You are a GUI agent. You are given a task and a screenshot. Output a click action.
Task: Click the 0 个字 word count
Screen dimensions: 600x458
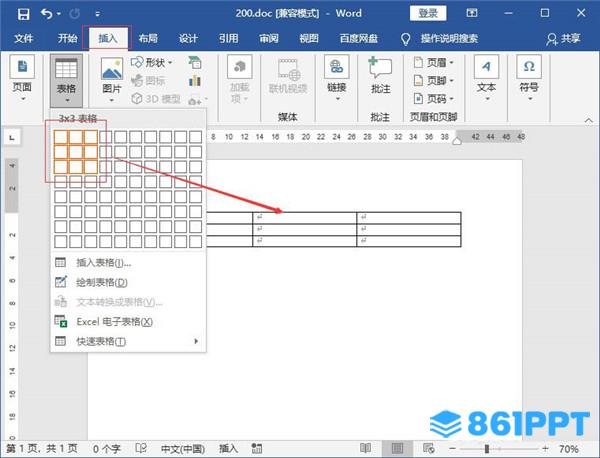106,448
